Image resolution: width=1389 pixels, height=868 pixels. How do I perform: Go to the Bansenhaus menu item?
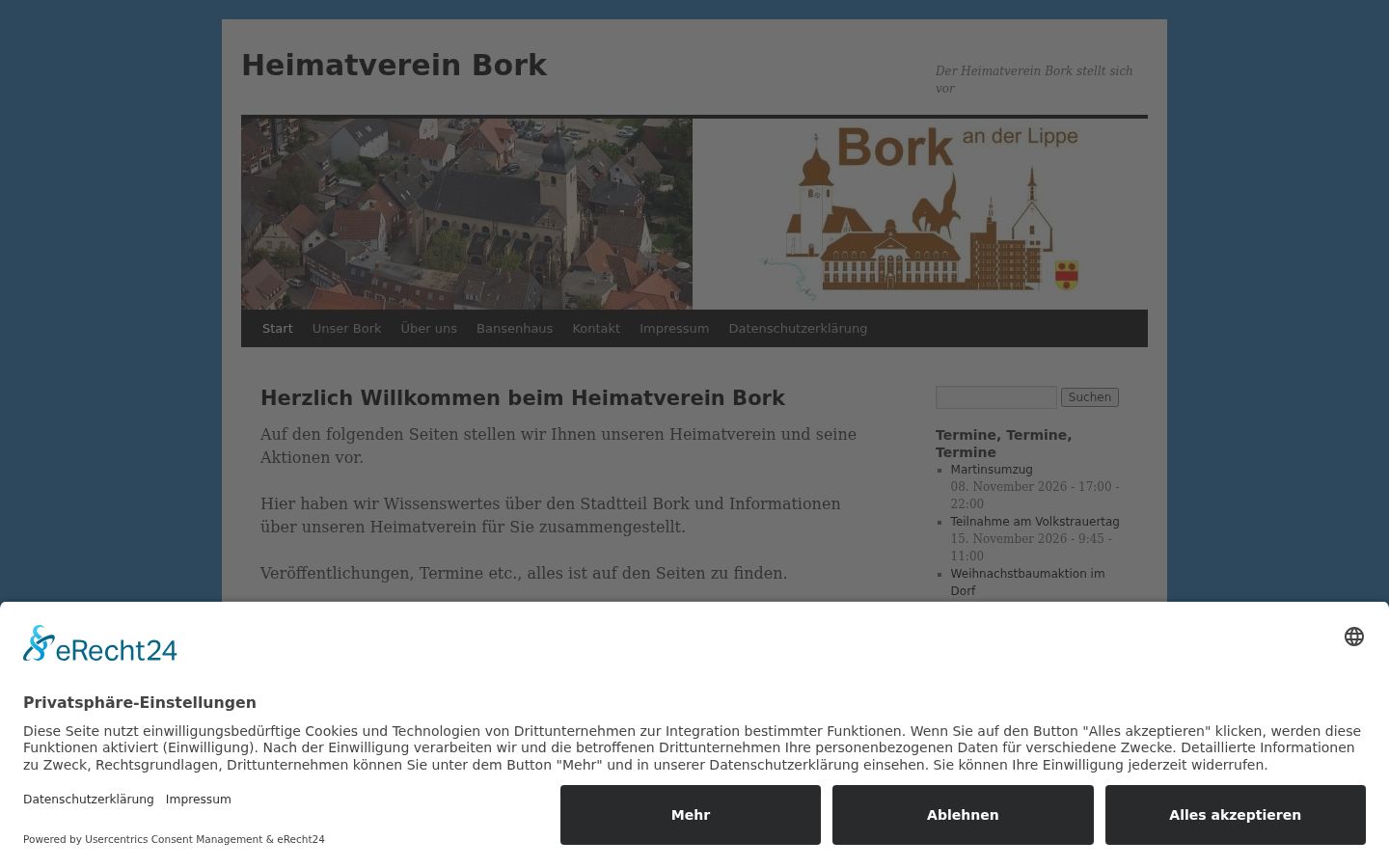[x=514, y=329]
